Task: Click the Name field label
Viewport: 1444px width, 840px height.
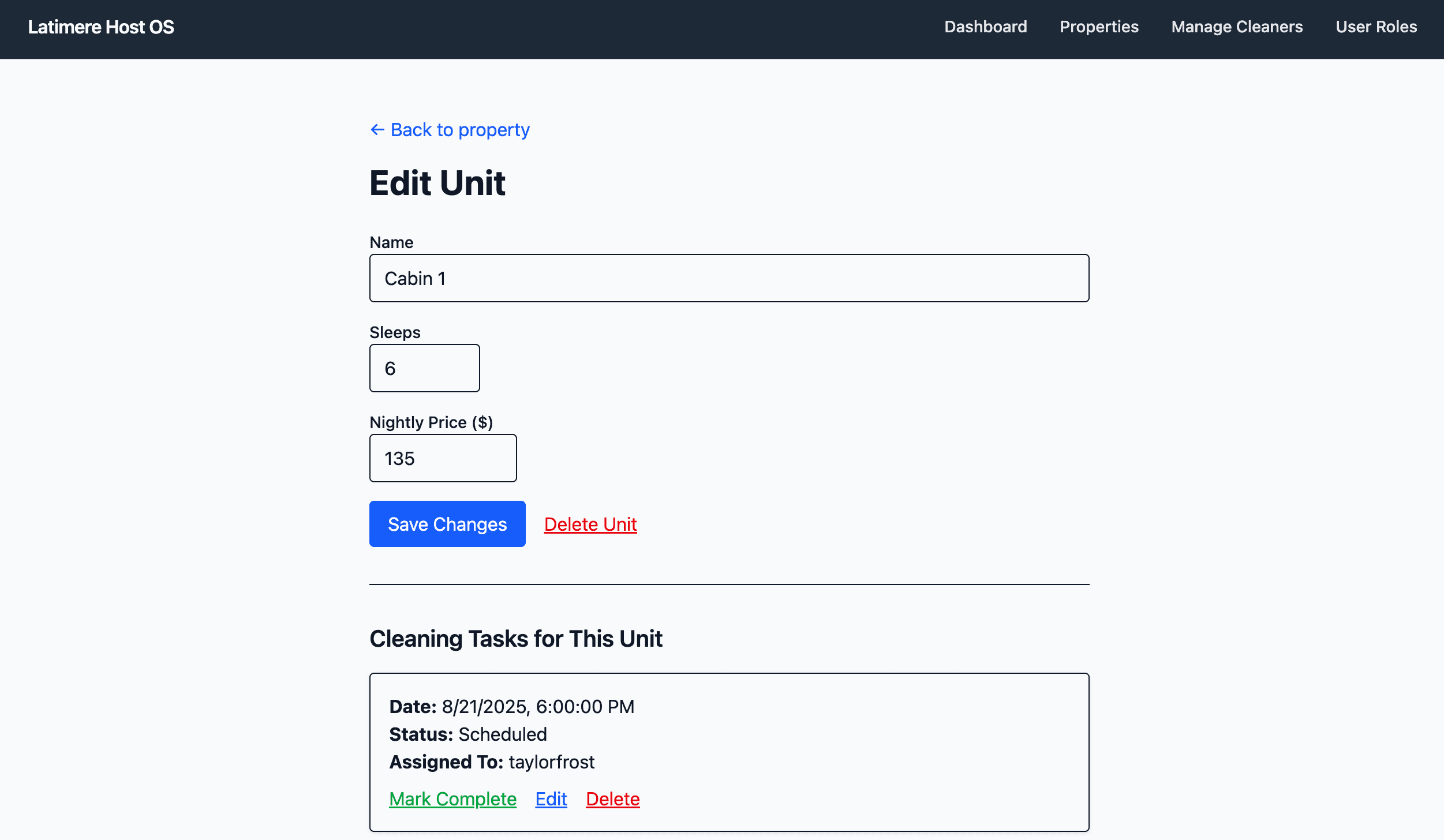Action: (391, 242)
